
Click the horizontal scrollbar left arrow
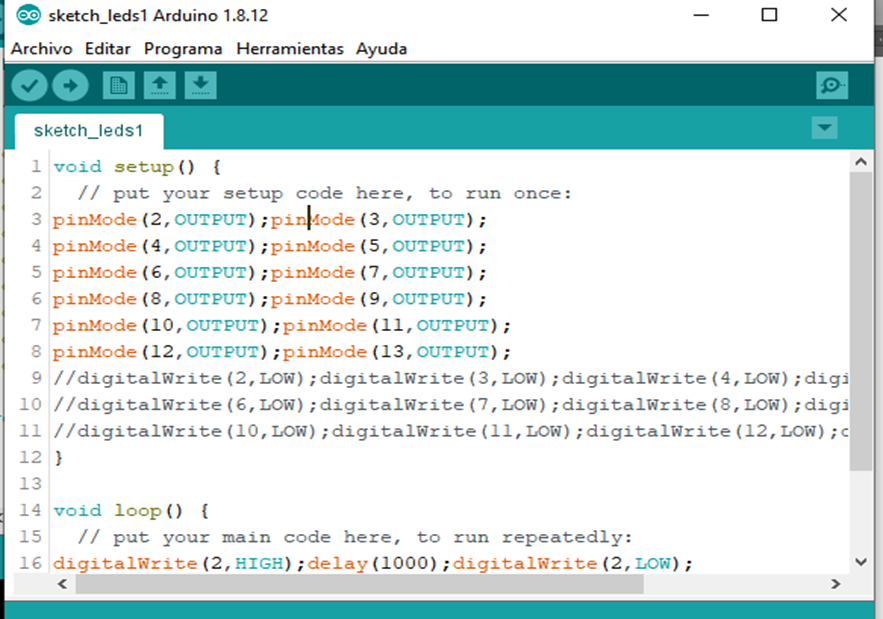click(x=64, y=584)
